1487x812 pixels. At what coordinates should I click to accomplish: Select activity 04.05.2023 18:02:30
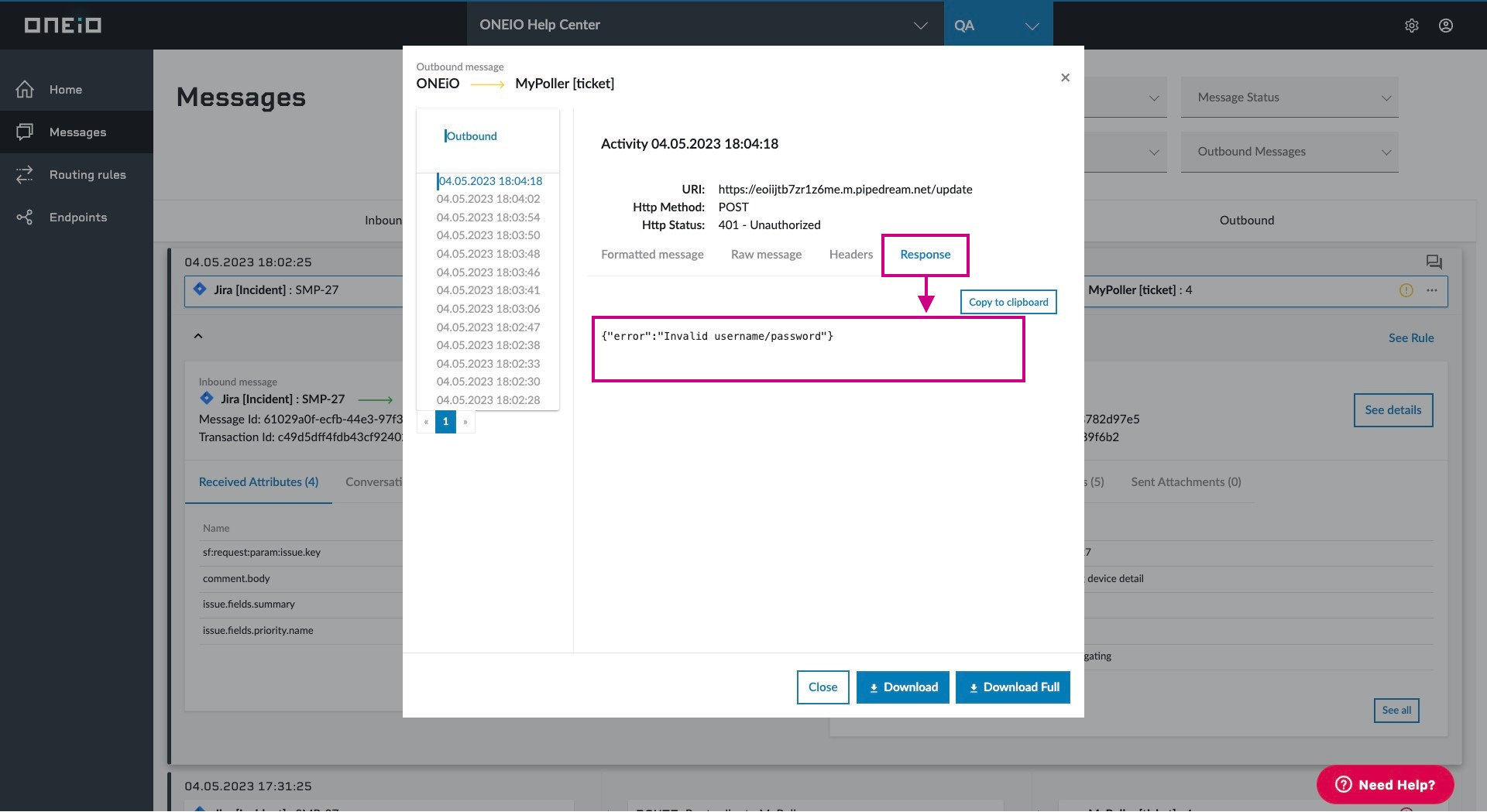(x=488, y=382)
